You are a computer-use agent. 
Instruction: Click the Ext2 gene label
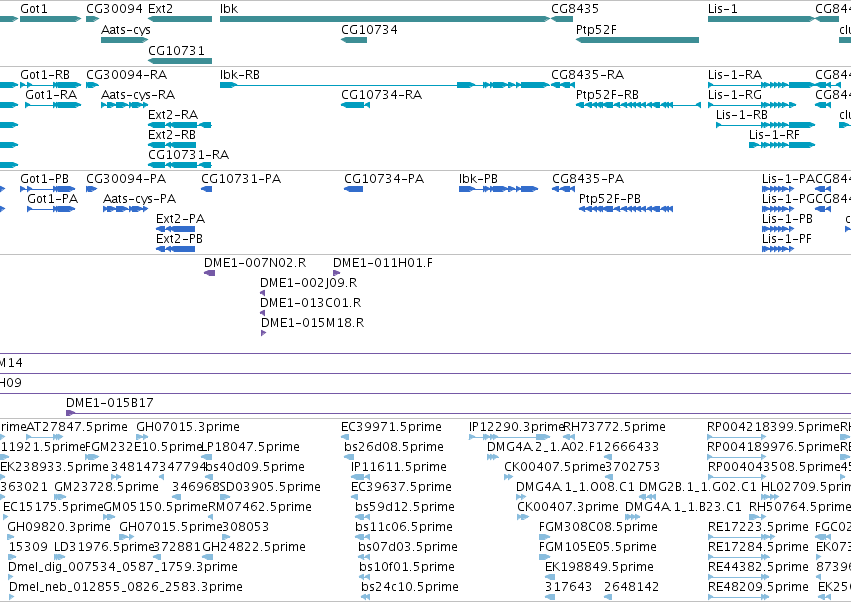(x=160, y=9)
